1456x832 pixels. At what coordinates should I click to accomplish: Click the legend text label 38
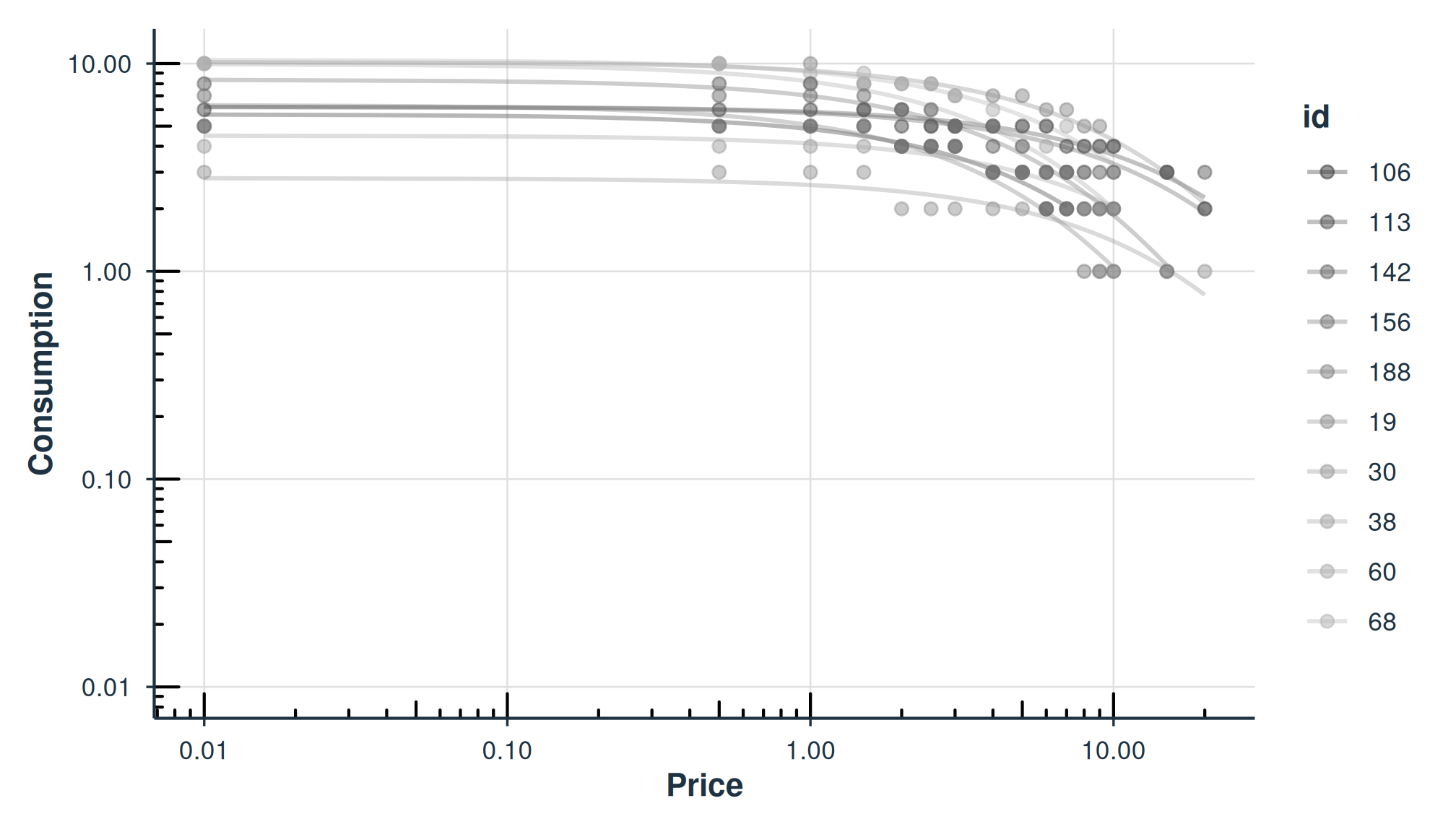1382,521
